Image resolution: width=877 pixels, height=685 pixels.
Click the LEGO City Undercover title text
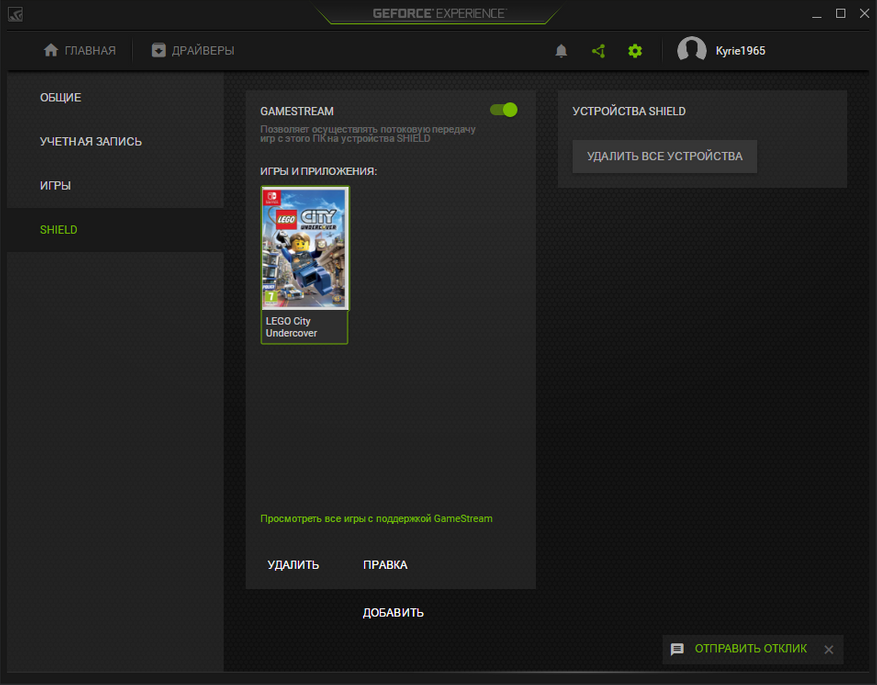[291, 327]
